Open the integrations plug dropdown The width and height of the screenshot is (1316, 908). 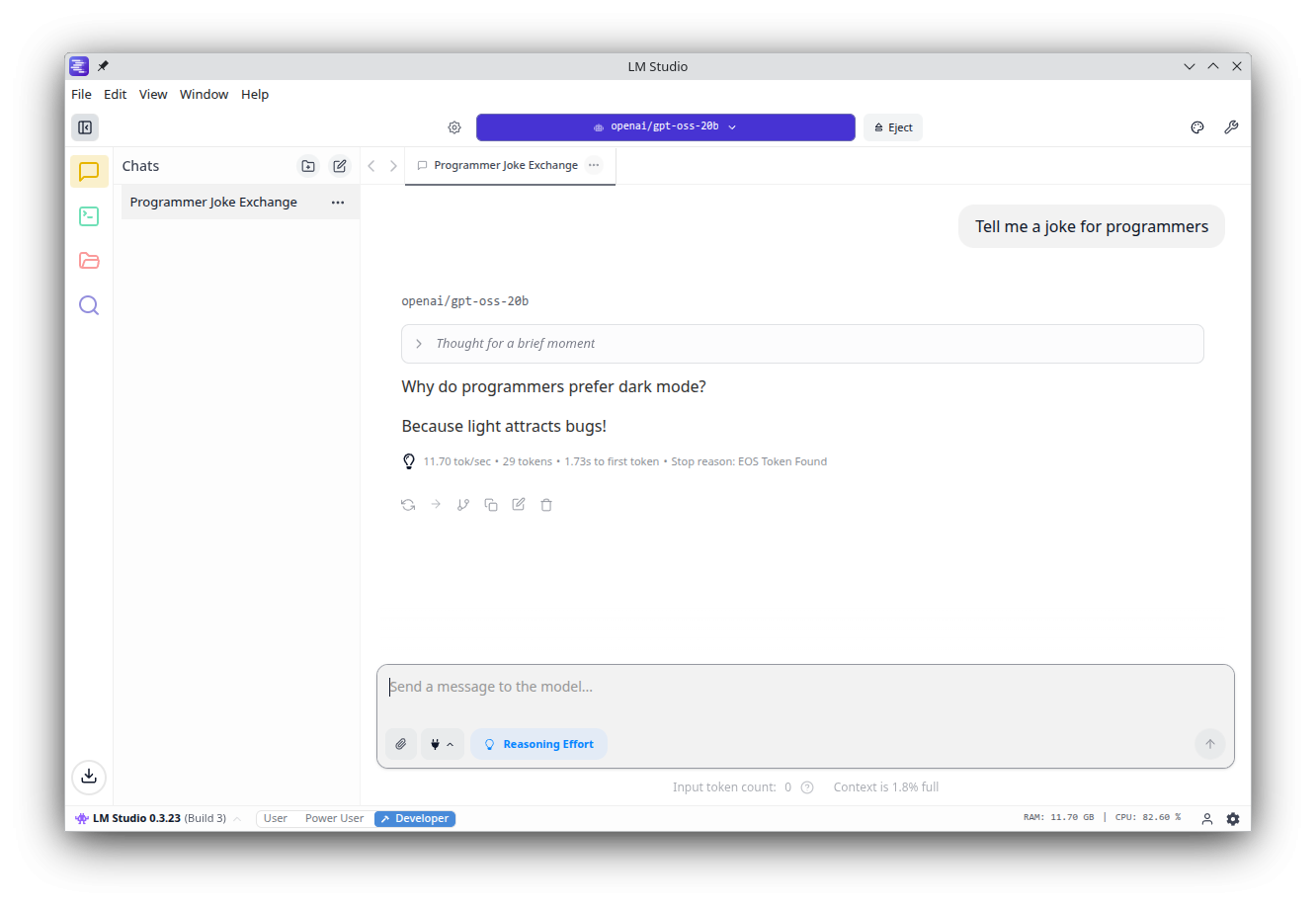pyautogui.click(x=442, y=744)
